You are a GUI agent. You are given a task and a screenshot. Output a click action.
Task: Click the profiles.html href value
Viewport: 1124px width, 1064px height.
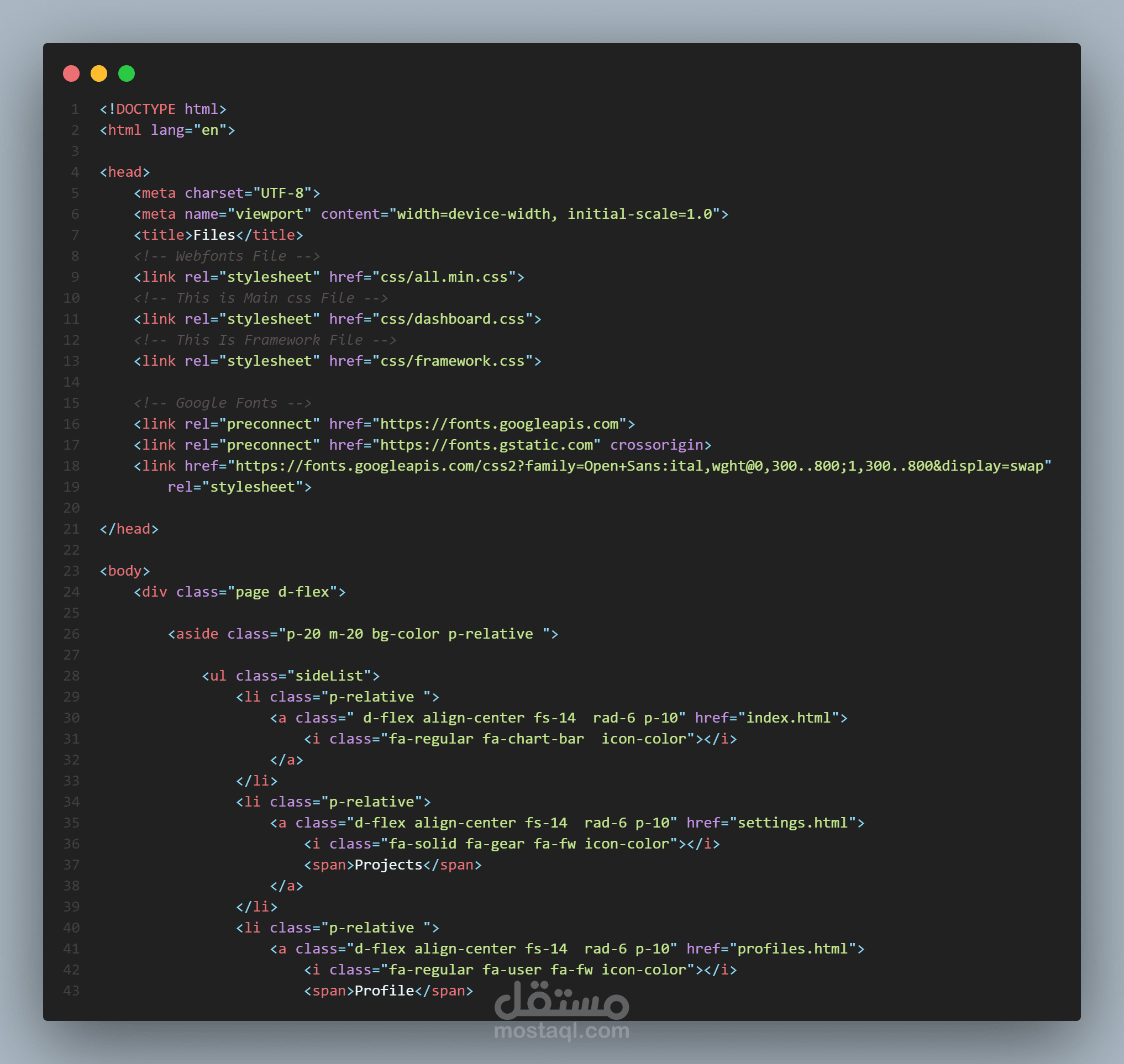tap(792, 949)
